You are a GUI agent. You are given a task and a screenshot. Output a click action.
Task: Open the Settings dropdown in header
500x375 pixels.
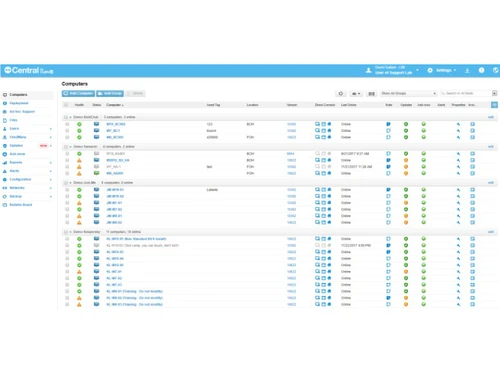[442, 70]
